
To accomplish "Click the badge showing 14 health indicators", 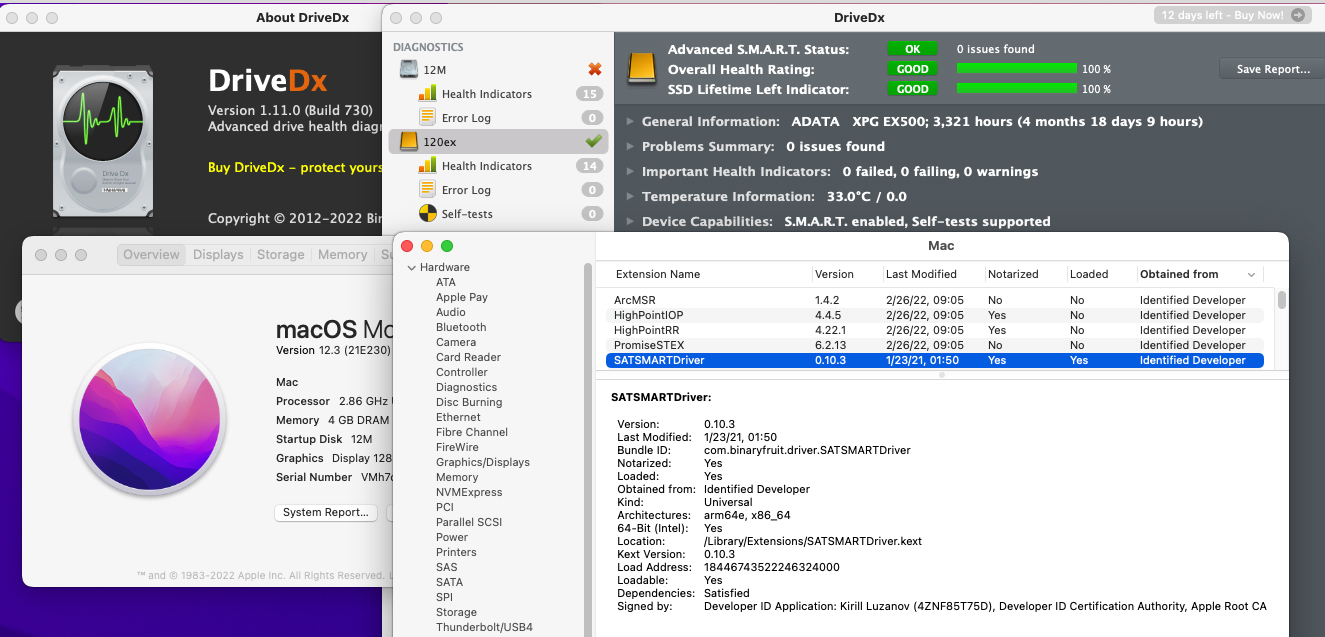I will (x=589, y=166).
